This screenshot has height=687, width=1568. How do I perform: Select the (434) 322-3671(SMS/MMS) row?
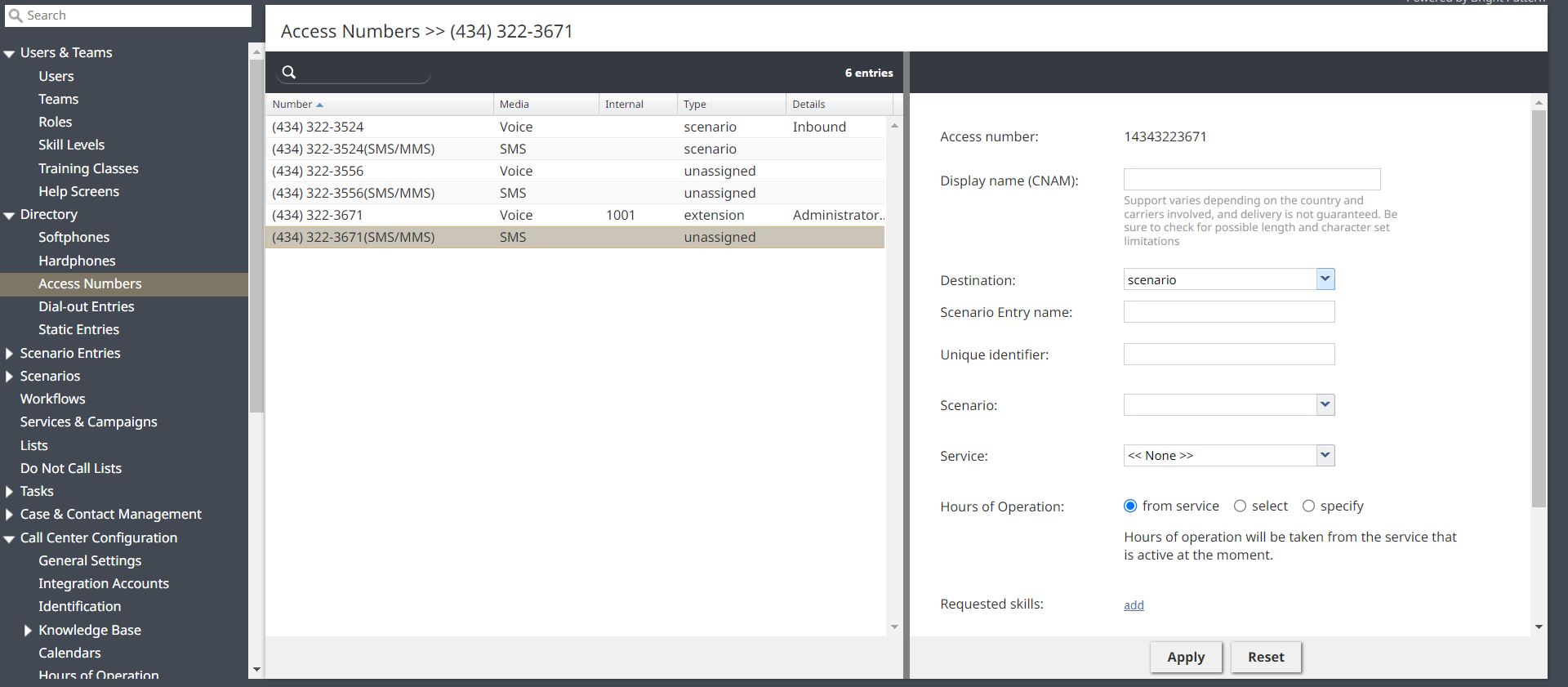click(x=575, y=237)
